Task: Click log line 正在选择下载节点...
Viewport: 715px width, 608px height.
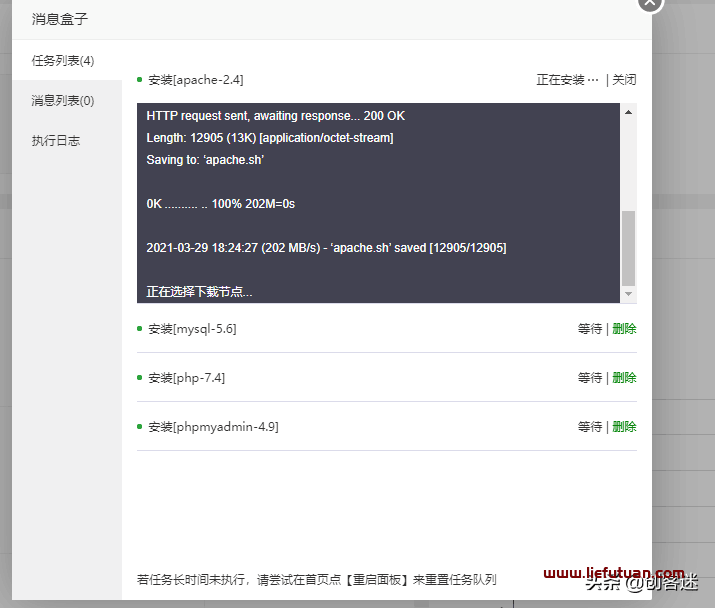Action: 199,292
